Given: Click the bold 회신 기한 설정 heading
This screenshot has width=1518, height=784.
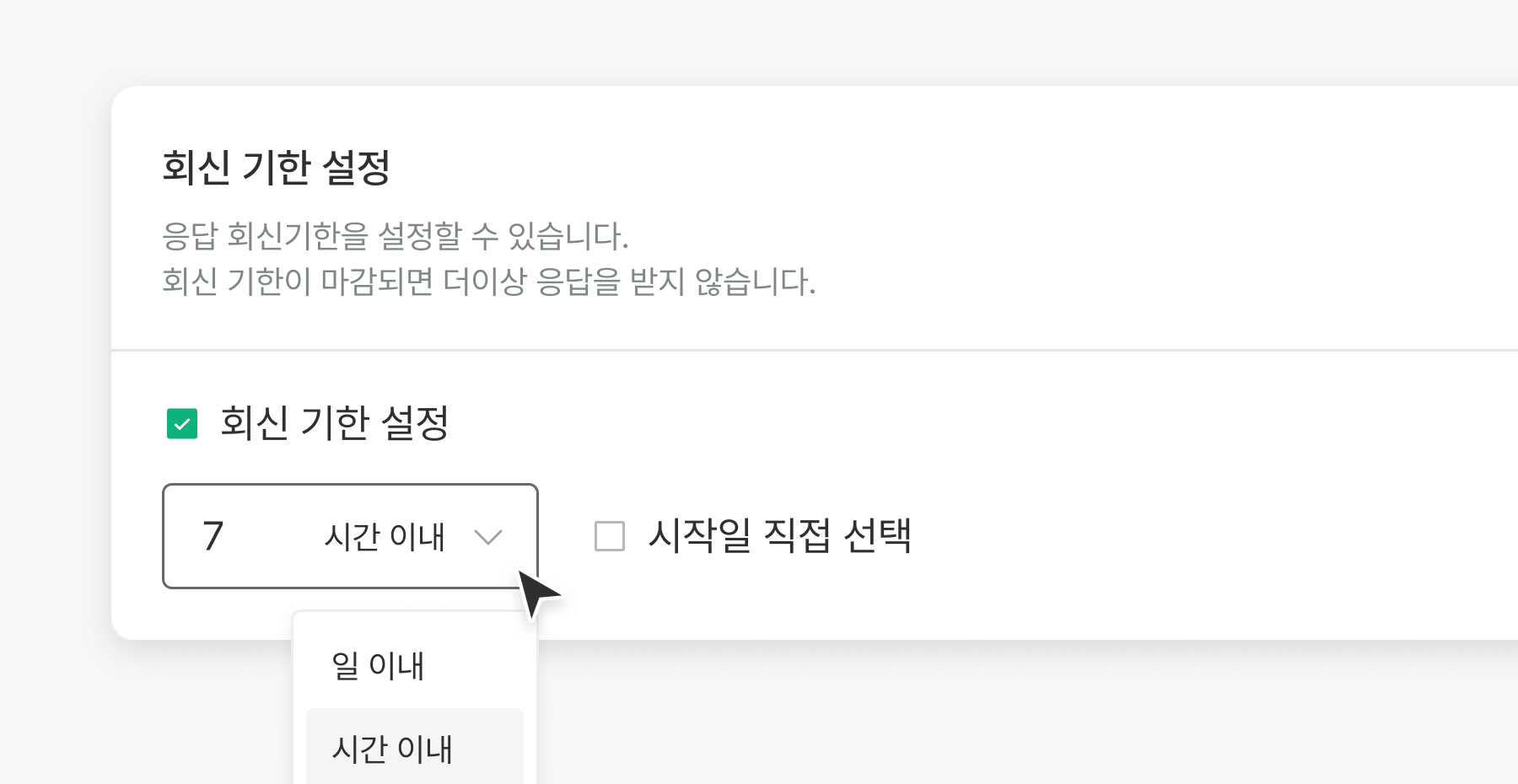Looking at the screenshot, I should (276, 167).
